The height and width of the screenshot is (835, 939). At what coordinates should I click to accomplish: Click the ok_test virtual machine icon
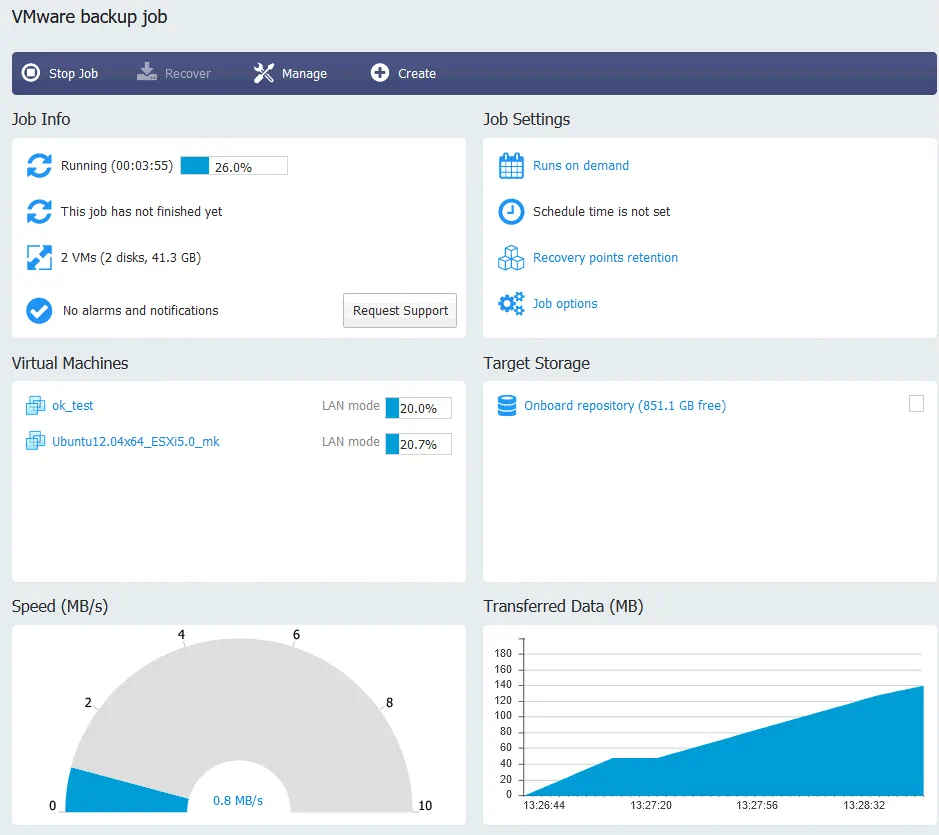click(36, 406)
